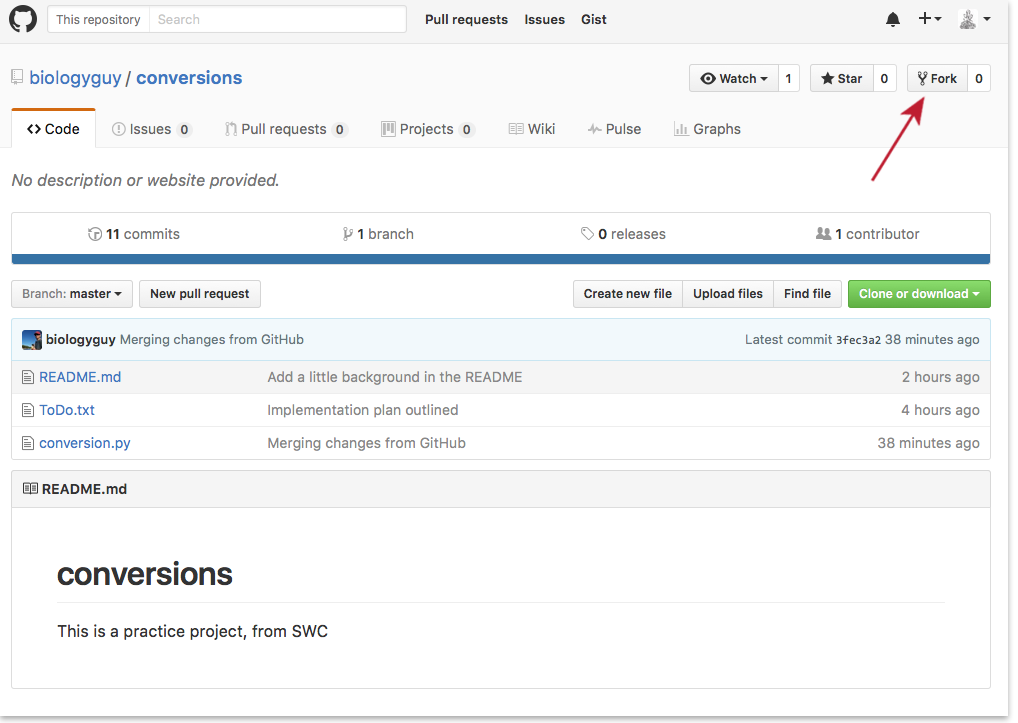Viewport: 1018px width, 723px height.
Task: Open the Graphs tab
Action: [707, 129]
